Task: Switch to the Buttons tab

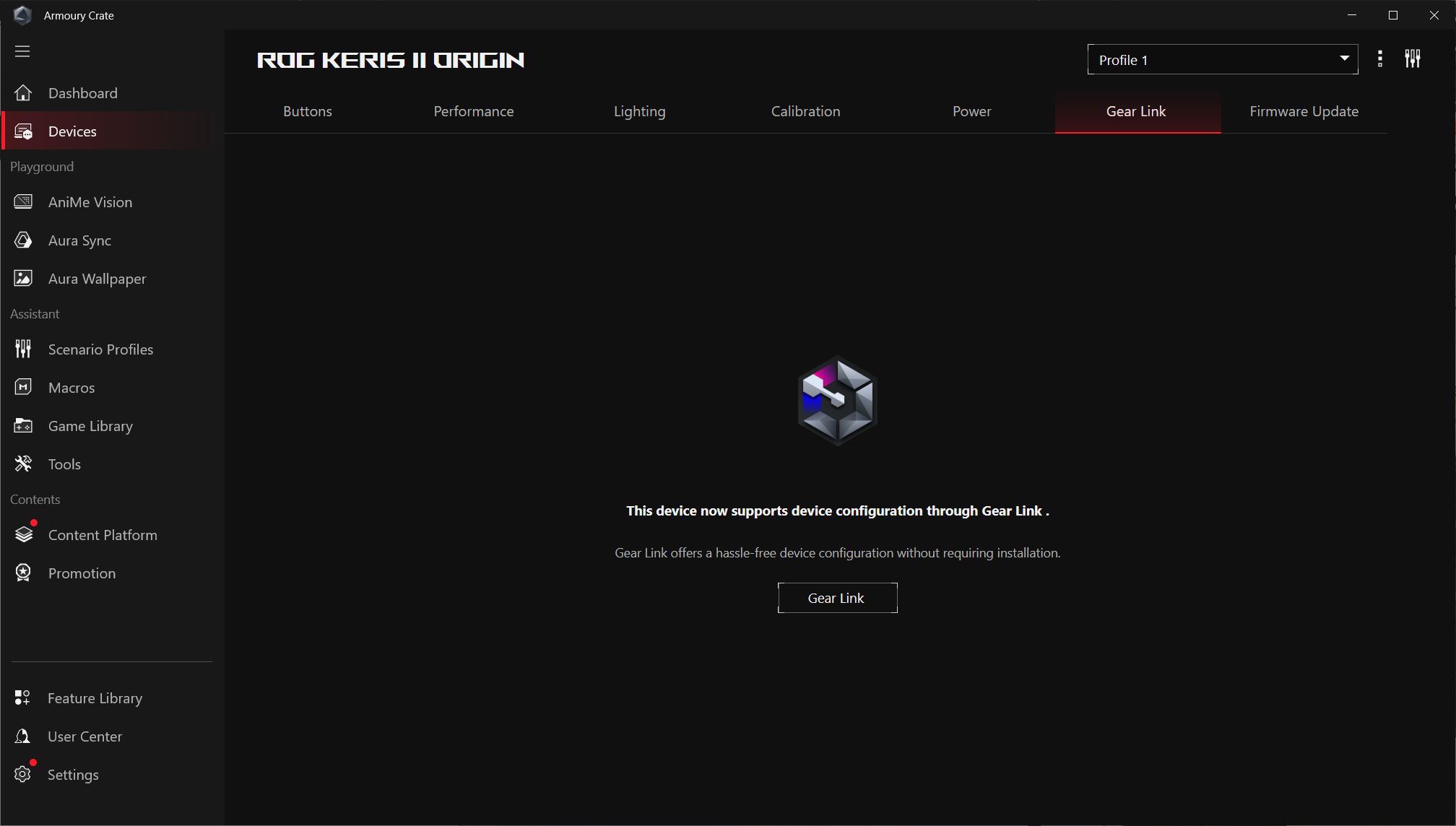Action: 308,111
